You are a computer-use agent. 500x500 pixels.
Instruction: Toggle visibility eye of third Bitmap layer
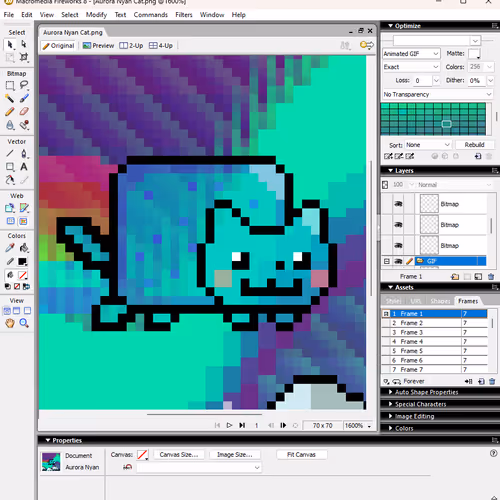click(x=398, y=246)
